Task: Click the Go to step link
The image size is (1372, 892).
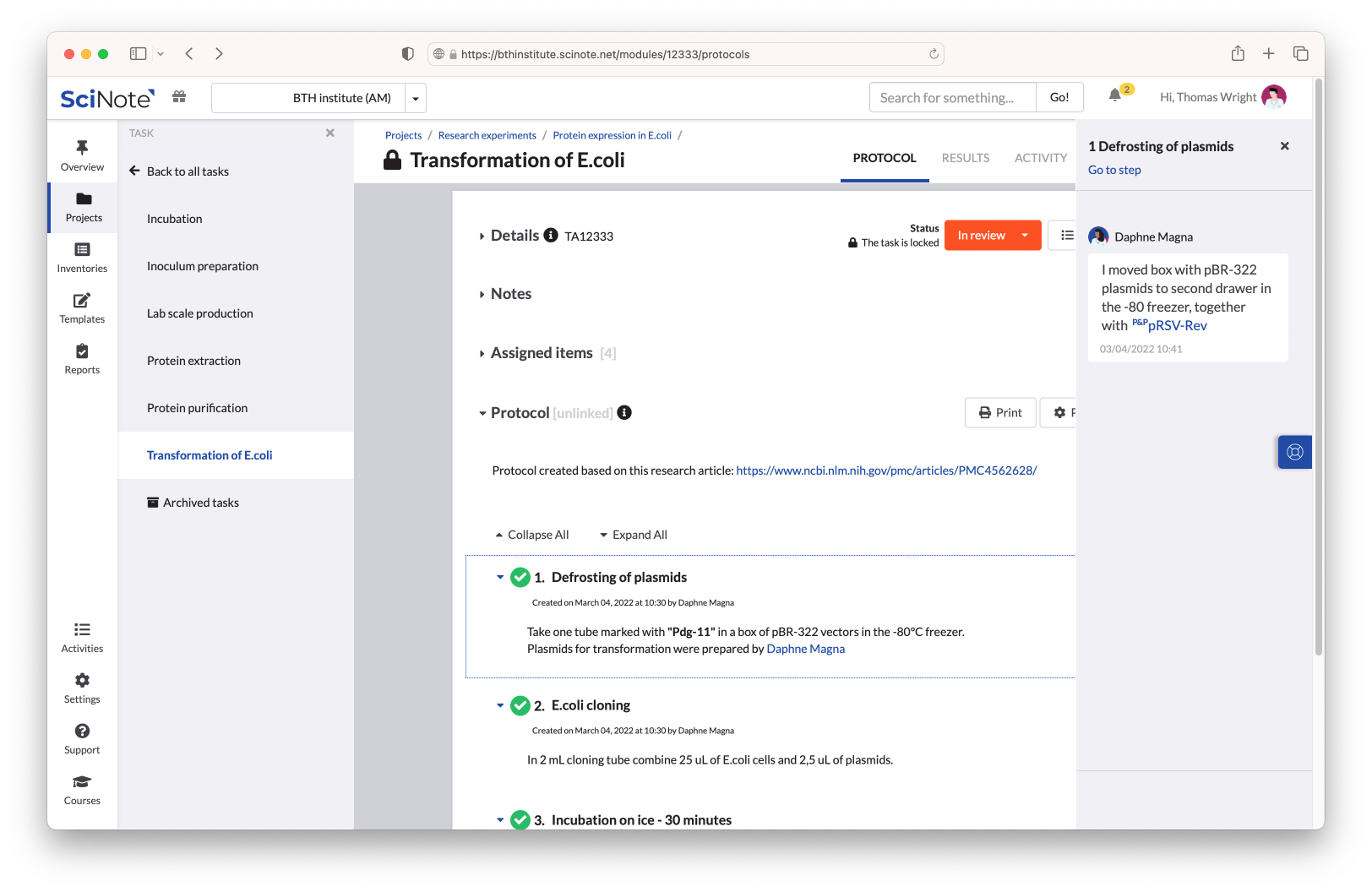Action: pos(1114,170)
